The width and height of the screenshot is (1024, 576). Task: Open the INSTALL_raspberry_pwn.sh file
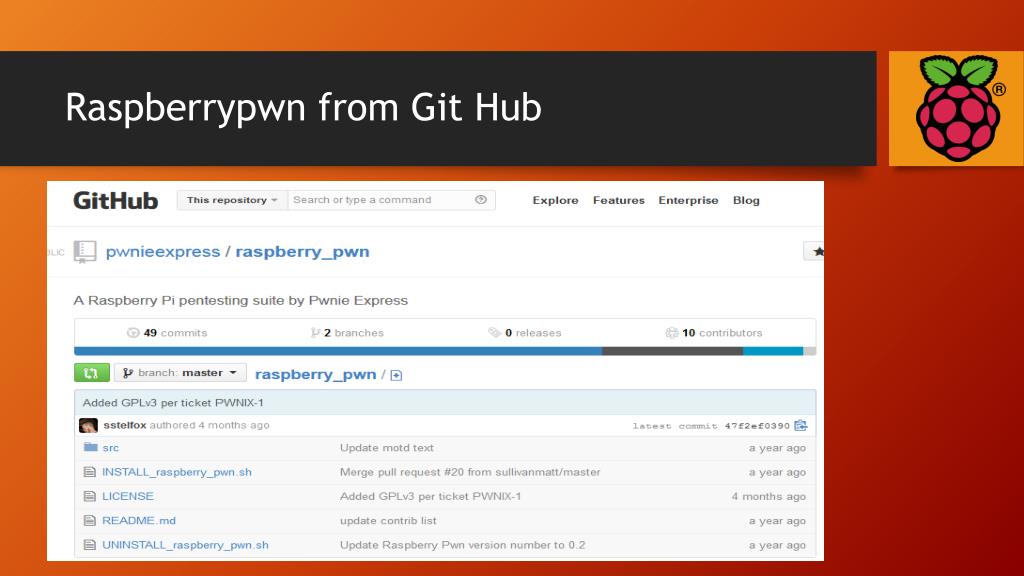[176, 472]
